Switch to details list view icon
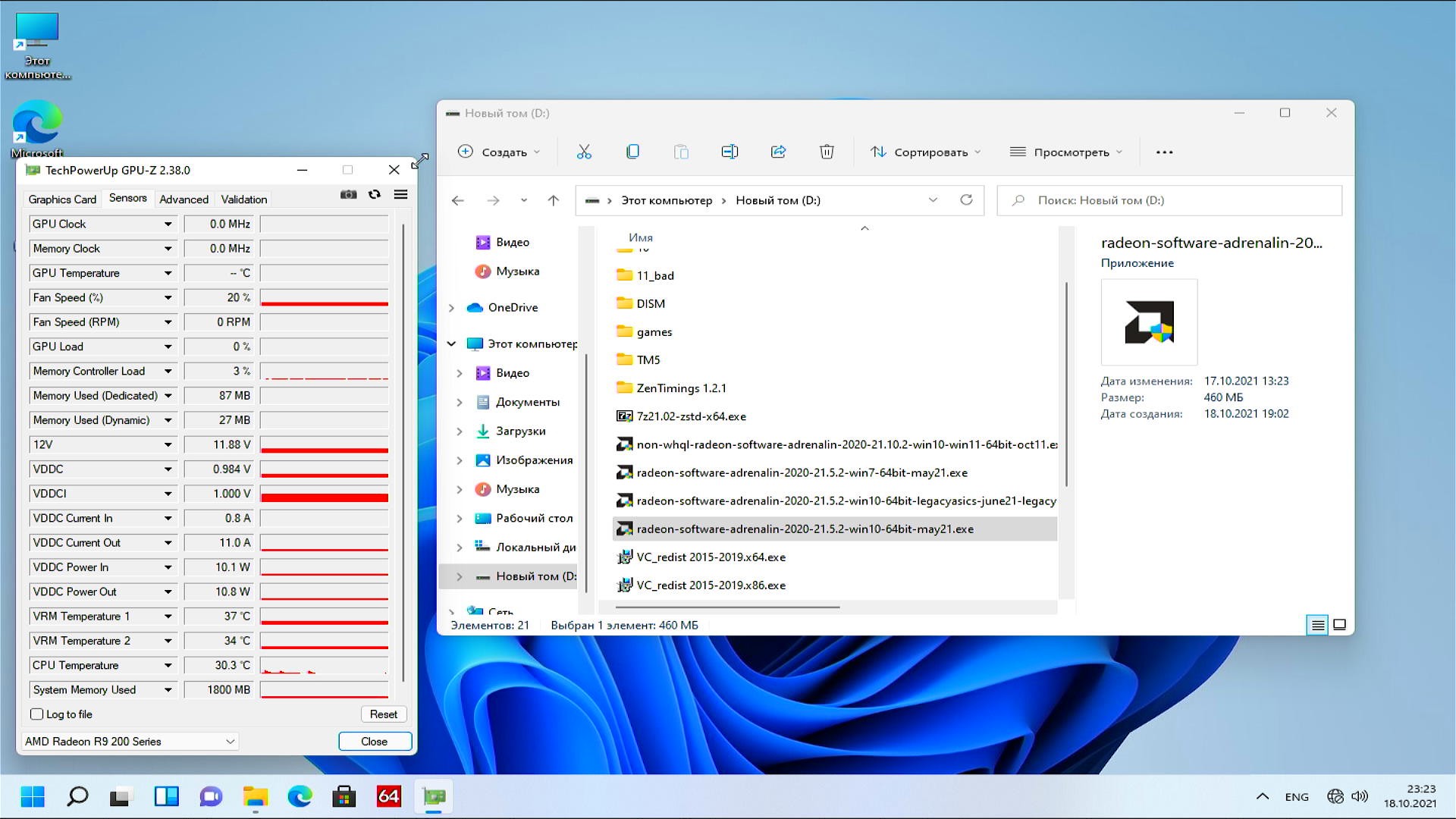Image resolution: width=1456 pixels, height=819 pixels. [x=1317, y=625]
